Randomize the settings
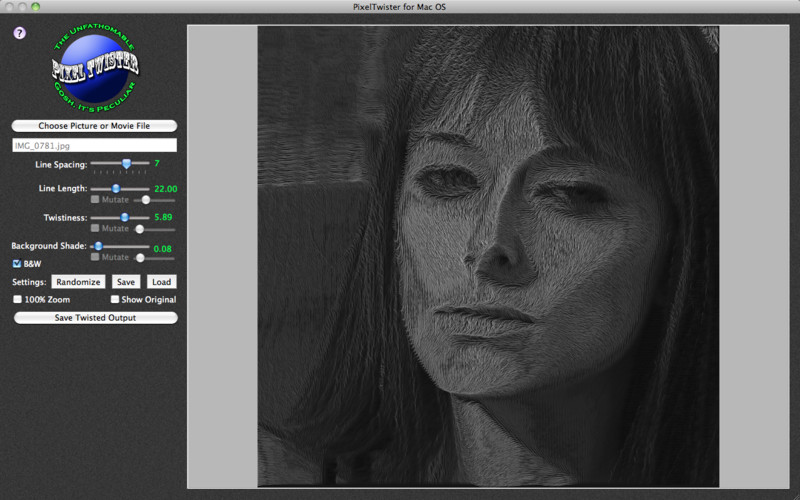The image size is (800, 500). pyautogui.click(x=78, y=282)
